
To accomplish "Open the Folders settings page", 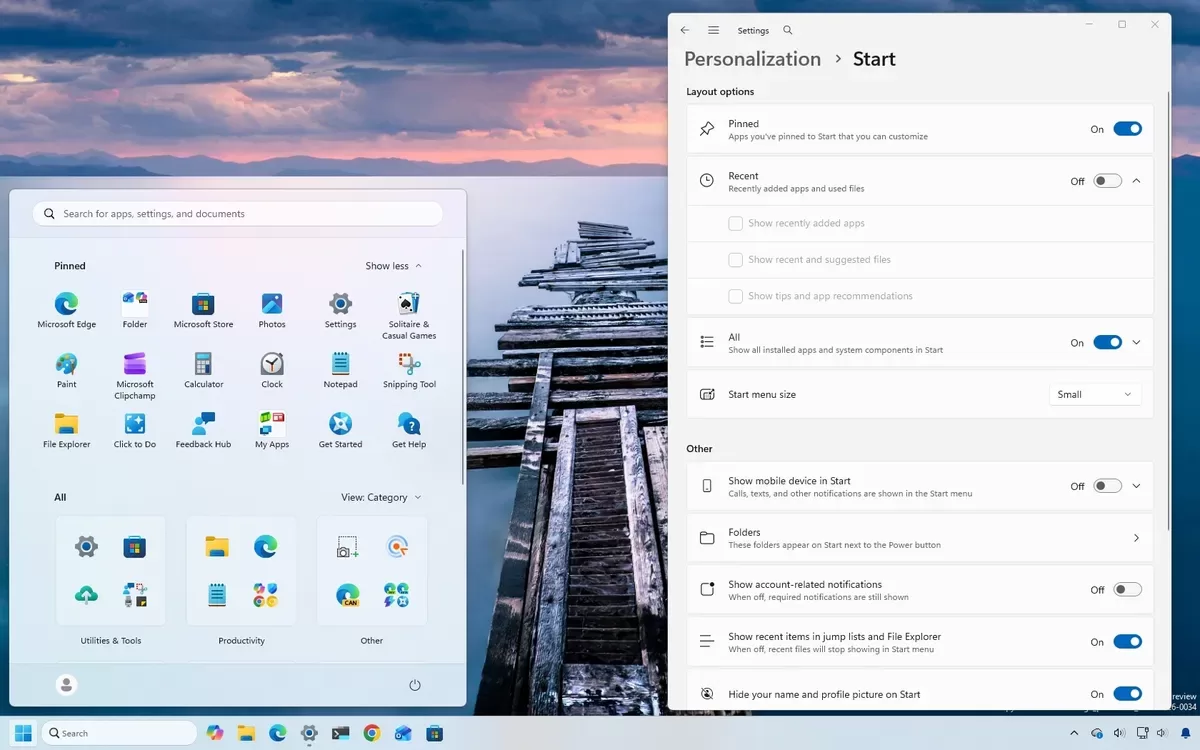I will click(920, 538).
